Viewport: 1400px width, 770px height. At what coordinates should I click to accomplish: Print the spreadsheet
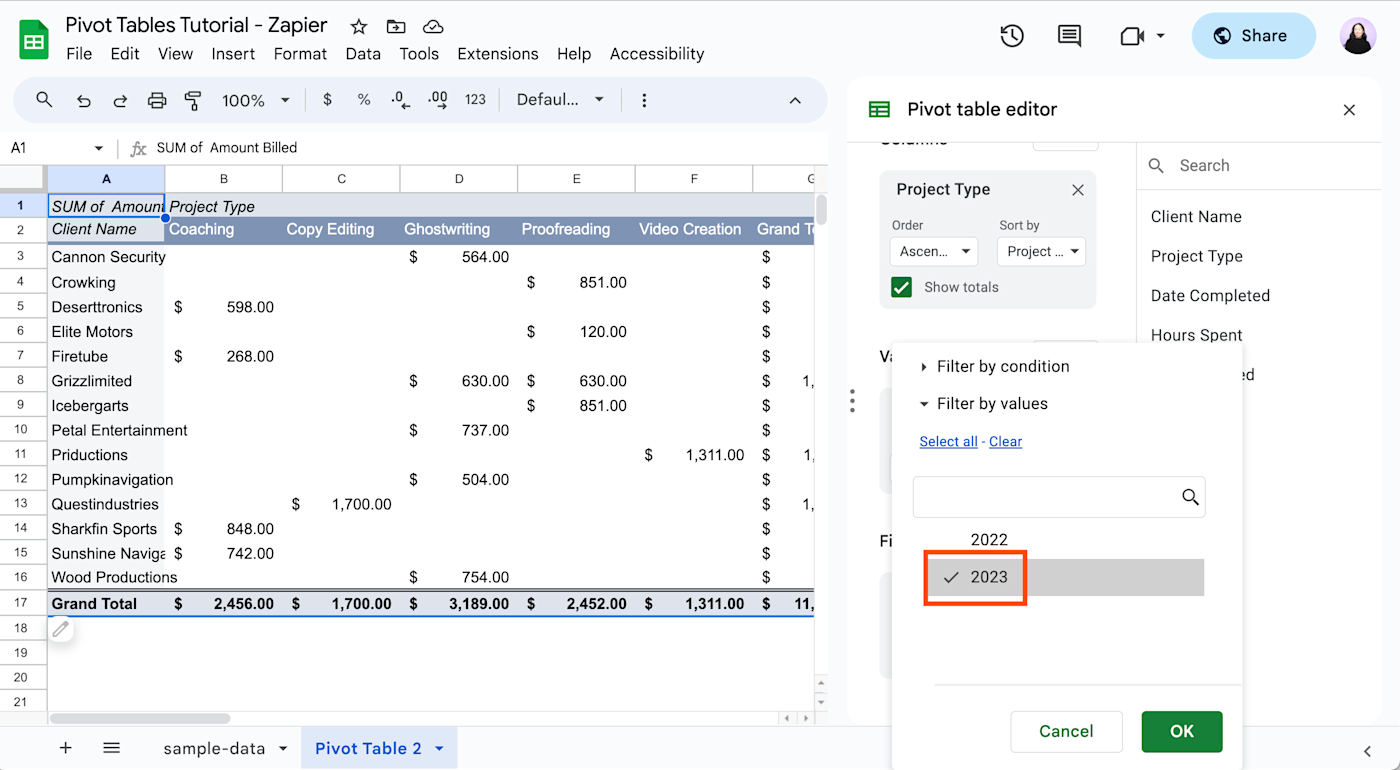point(157,100)
